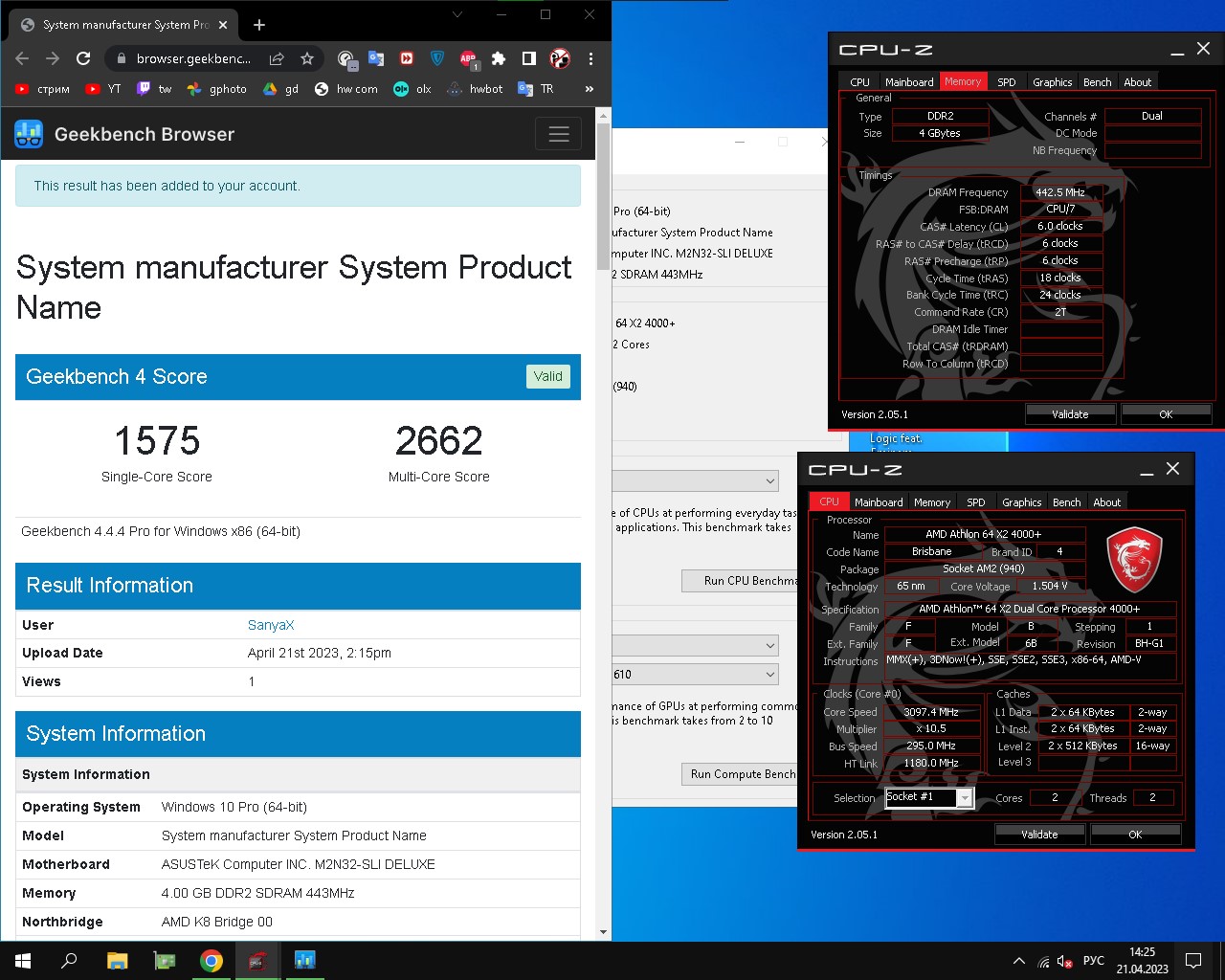Click the РУС language indicator
Screen dimensions: 1225x980
1094,961
